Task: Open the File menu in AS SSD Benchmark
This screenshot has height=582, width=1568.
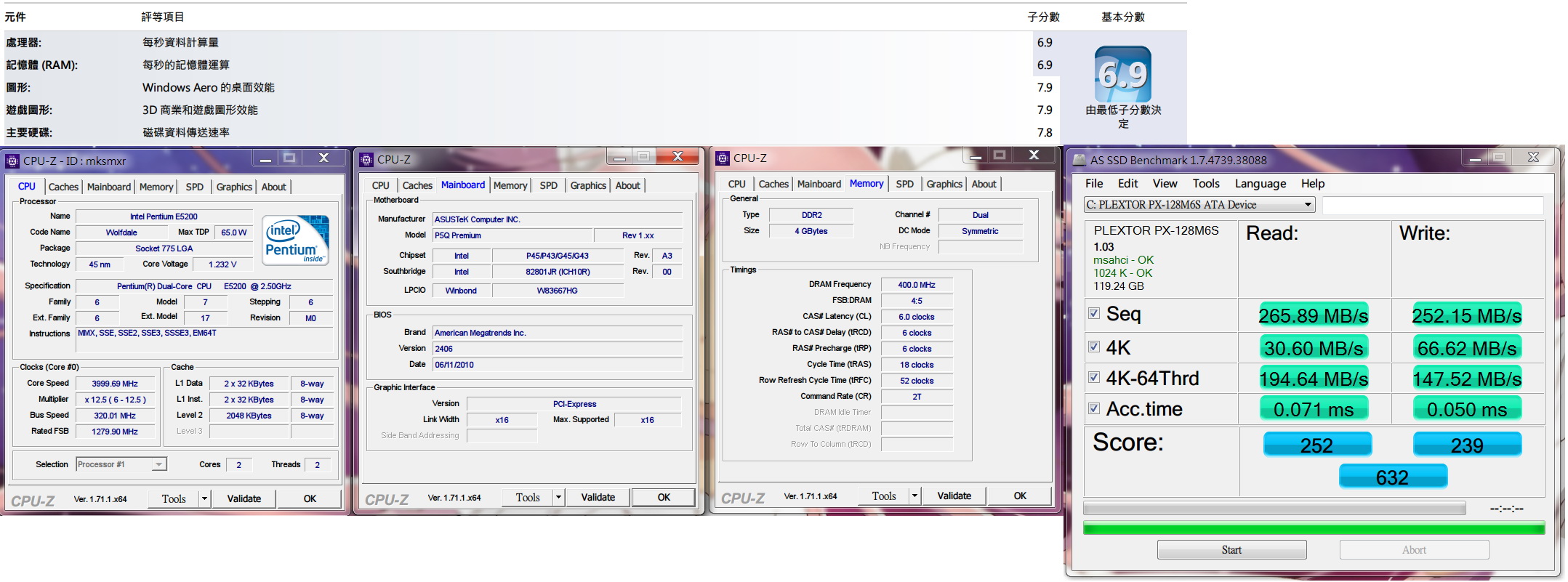Action: pyautogui.click(x=1094, y=183)
